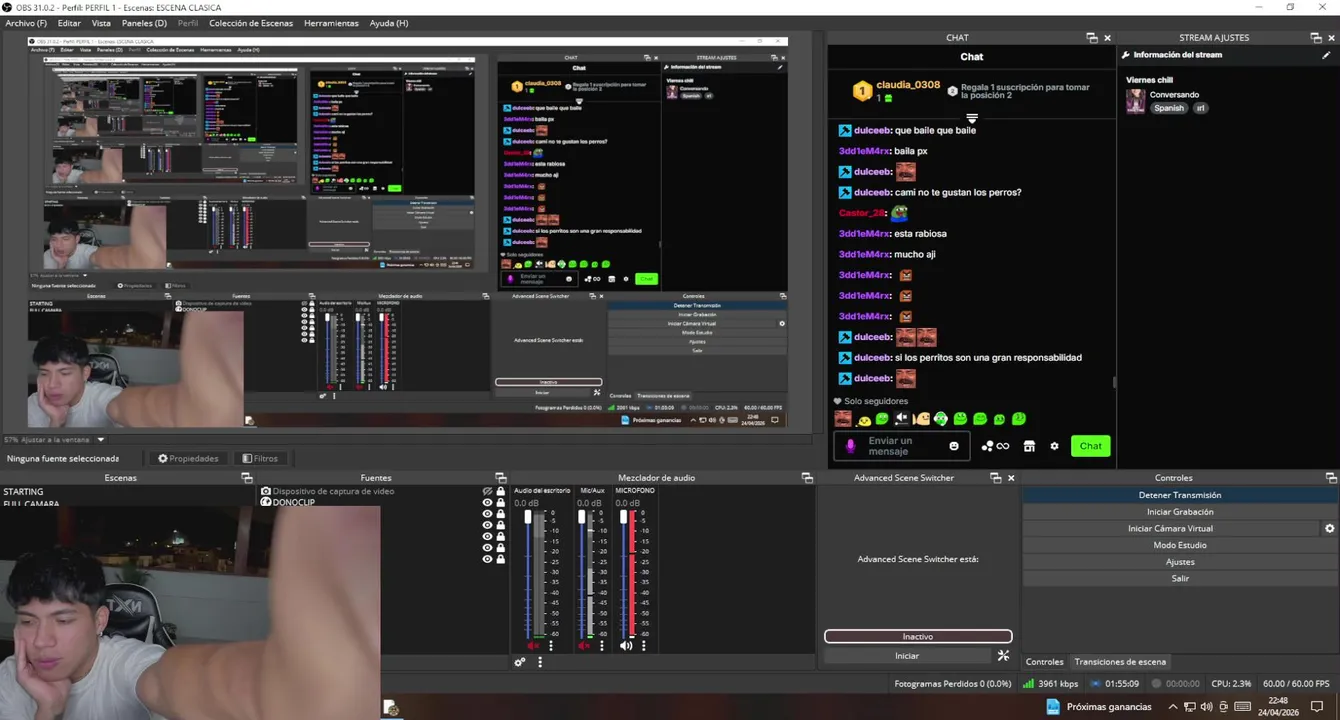The image size is (1340, 720).
Task: Click Iniciar in Advanced Scene Switcher
Action: (907, 656)
